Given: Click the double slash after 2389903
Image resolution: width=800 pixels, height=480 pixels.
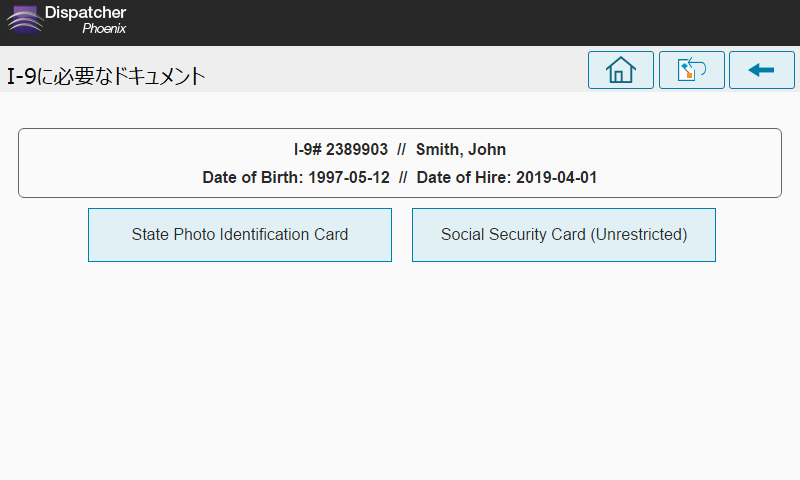Looking at the screenshot, I should point(402,149).
